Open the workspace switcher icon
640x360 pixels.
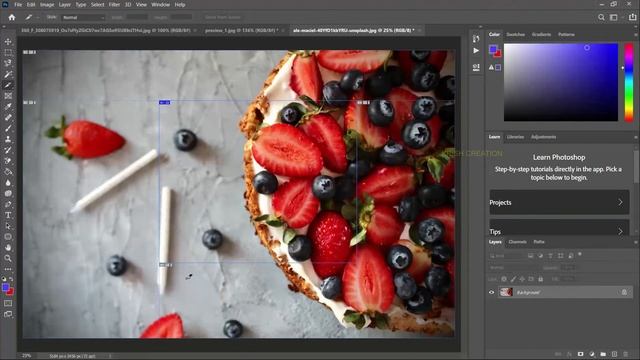coord(613,17)
